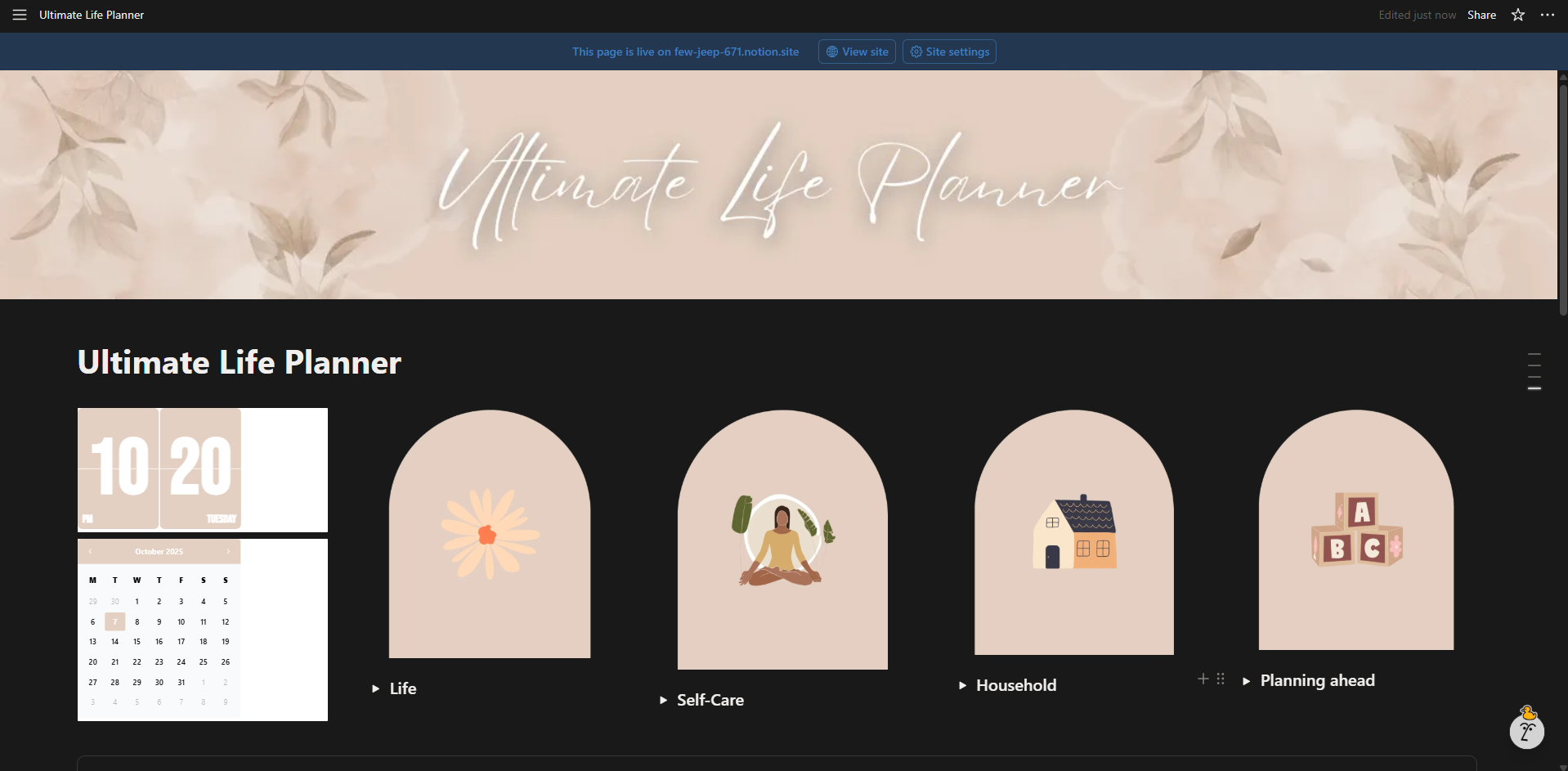
Task: Star this page as favorite
Action: pyautogui.click(x=1517, y=15)
